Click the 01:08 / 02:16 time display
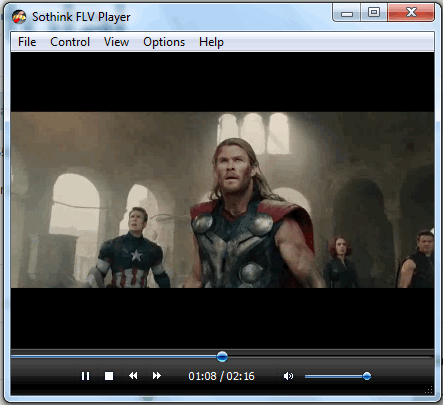 pos(221,376)
